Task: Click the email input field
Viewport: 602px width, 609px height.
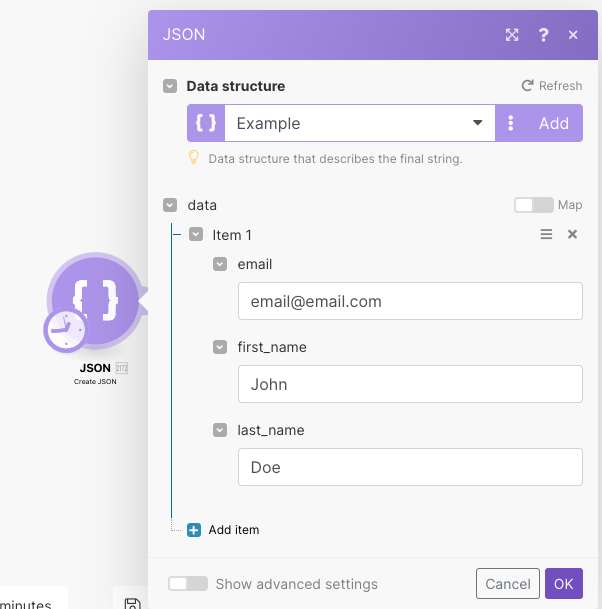Action: coord(410,301)
